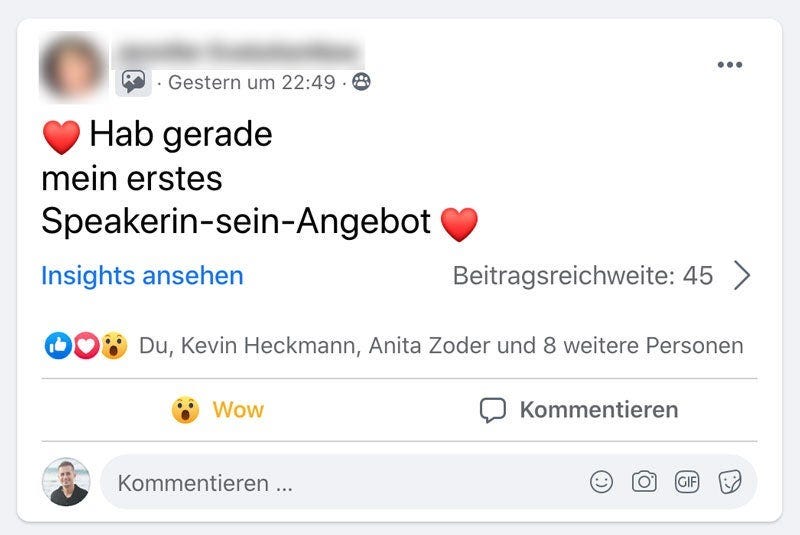Type in the Kommentieren input field

coord(340,482)
